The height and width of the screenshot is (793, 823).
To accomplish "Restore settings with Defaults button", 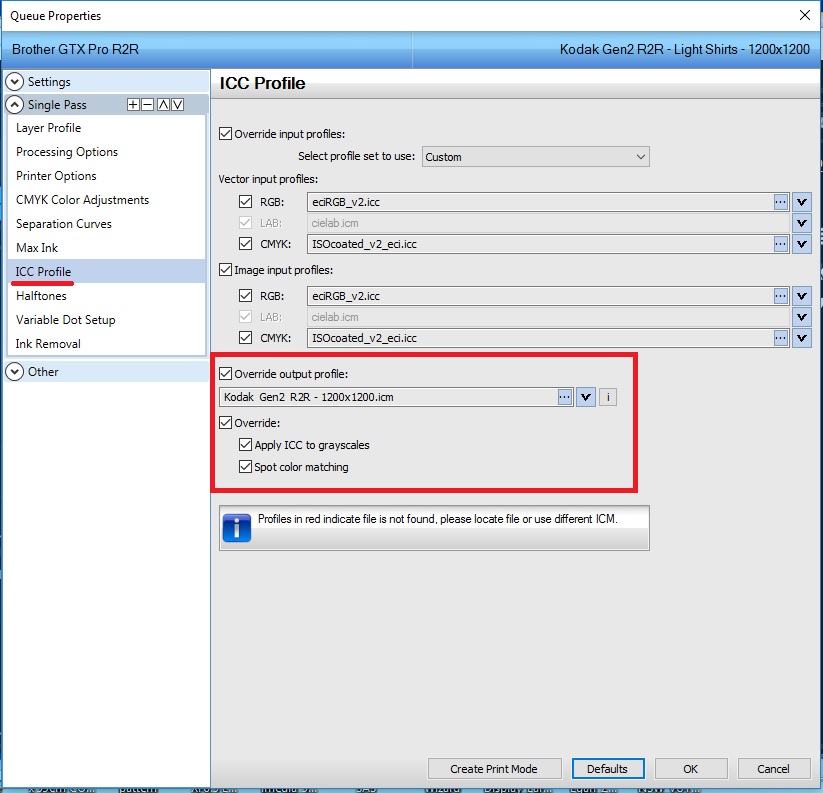I will coord(608,769).
